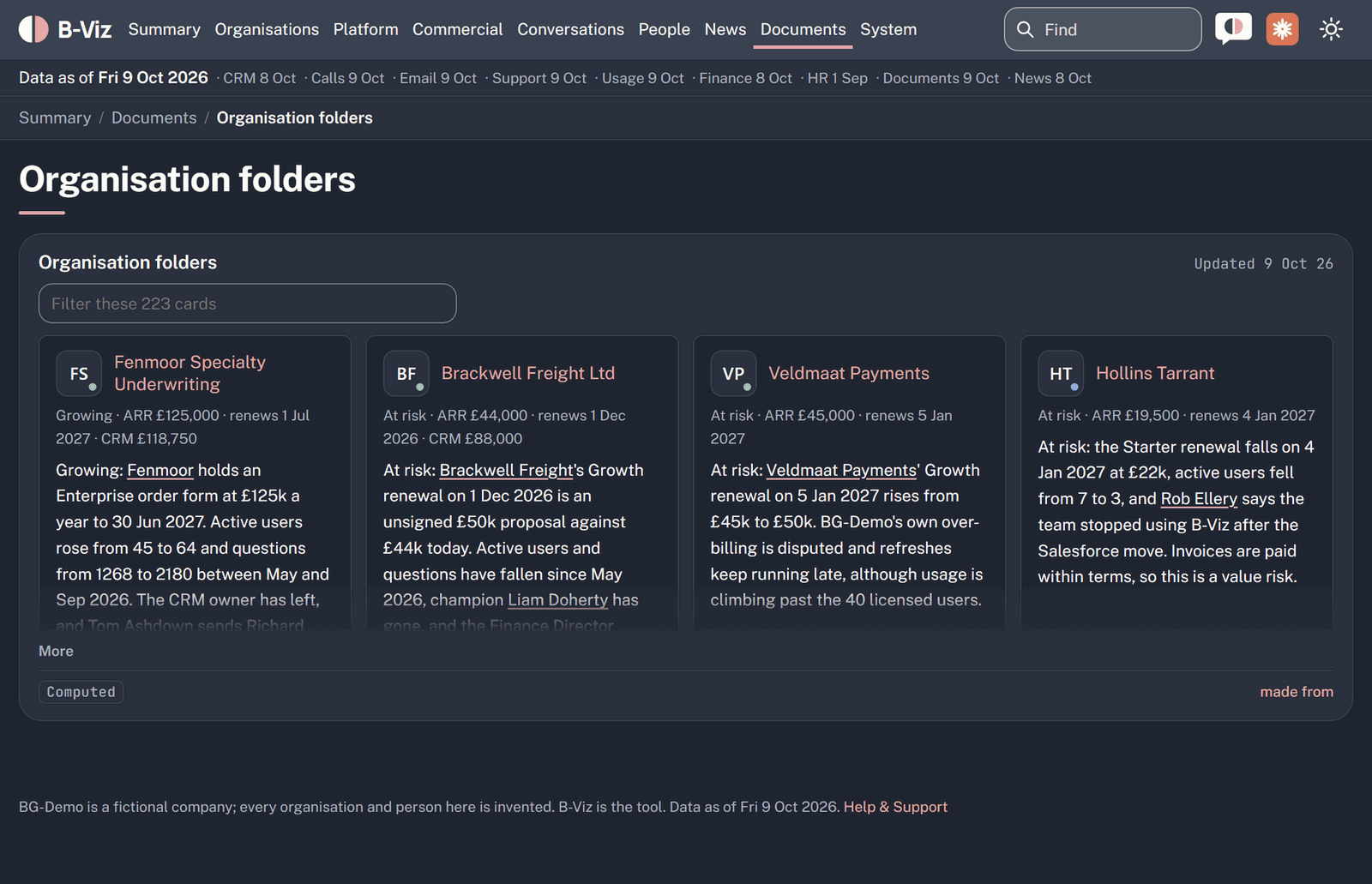Open the People menu item
Screen dimensions: 1372x884
pos(665,29)
